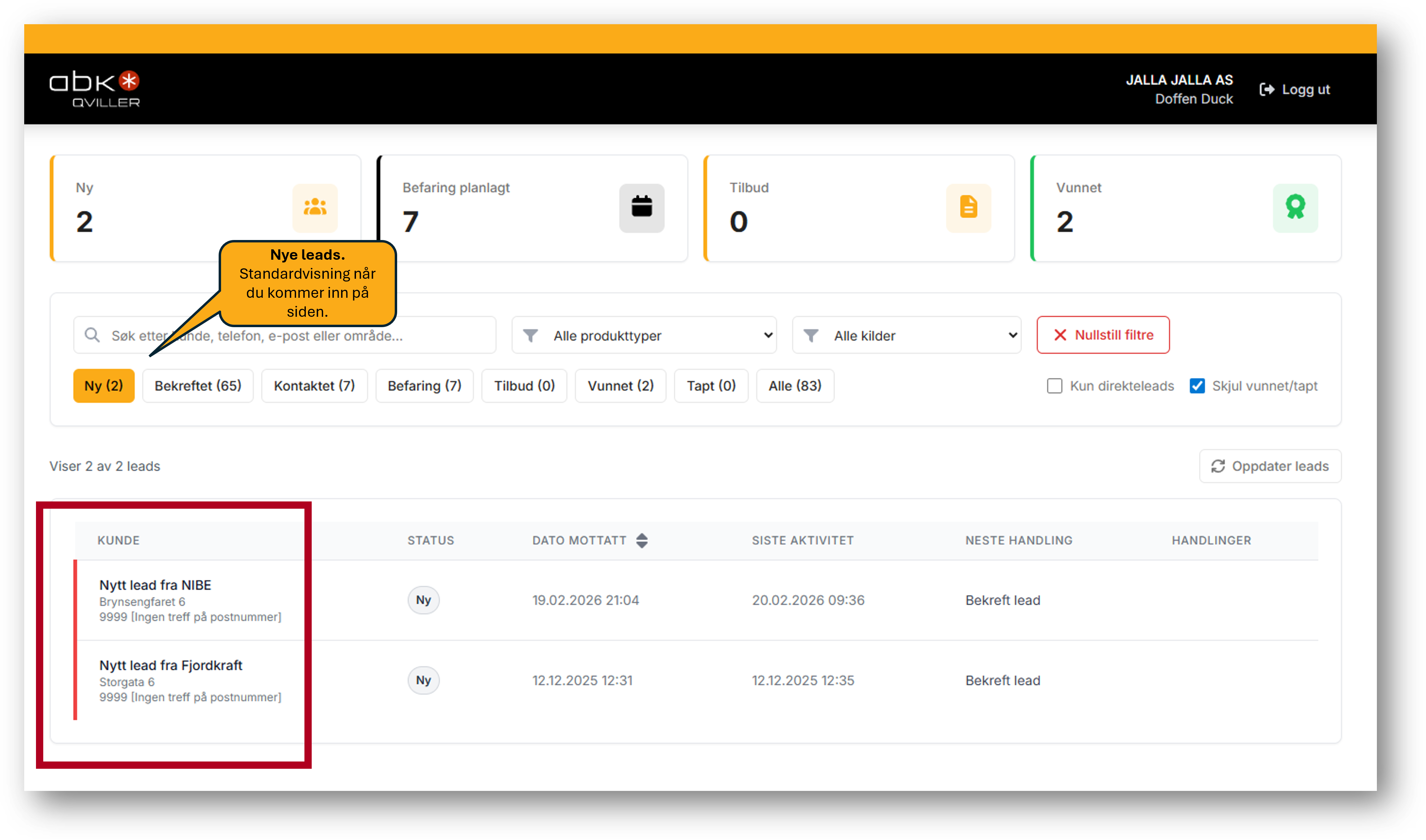Enable the Kun direkteleads checkbox
Screen dimensions: 1426x840
tap(1054, 386)
